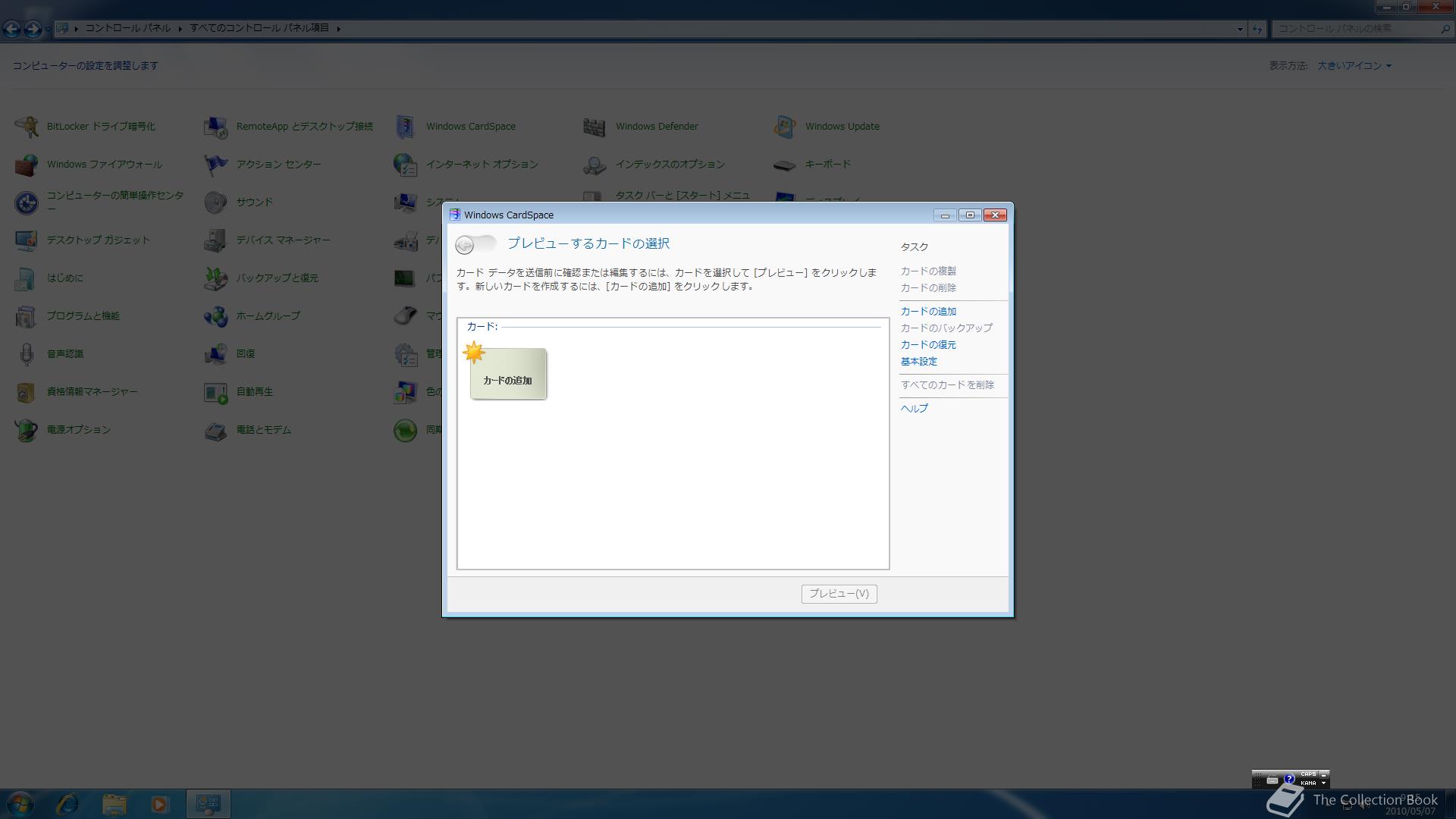Screen dimensions: 1456x819
Task: Open AutoPlay (自動再生) icon
Action: (216, 392)
